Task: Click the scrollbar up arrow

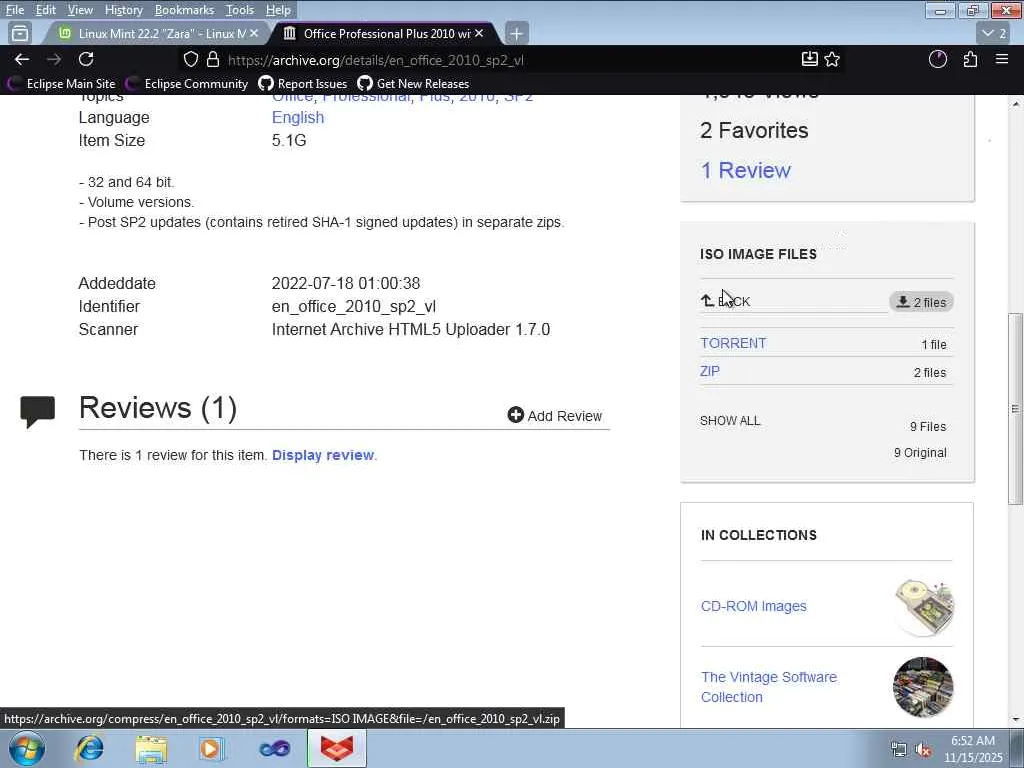Action: pos(1016,104)
